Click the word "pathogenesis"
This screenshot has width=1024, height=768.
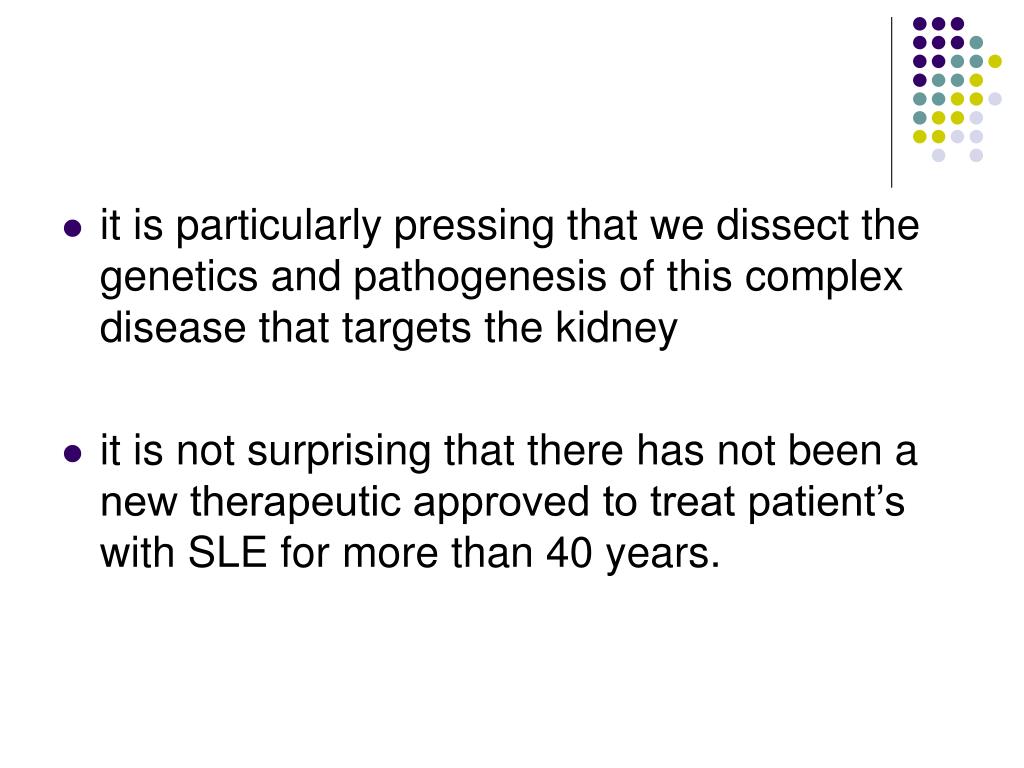click(x=480, y=277)
